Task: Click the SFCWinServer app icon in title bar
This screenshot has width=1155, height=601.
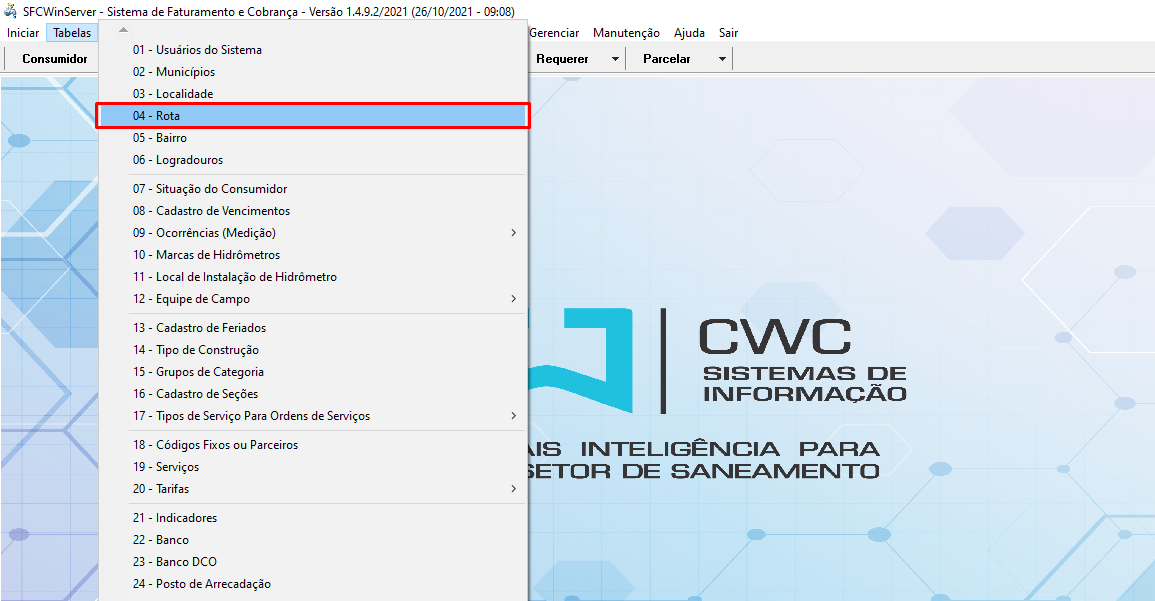Action: (11, 12)
